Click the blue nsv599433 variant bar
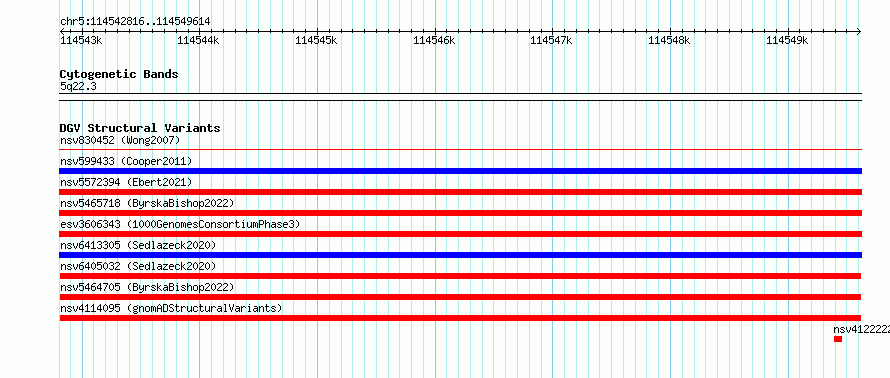This screenshot has height=378, width=890. pos(460,171)
